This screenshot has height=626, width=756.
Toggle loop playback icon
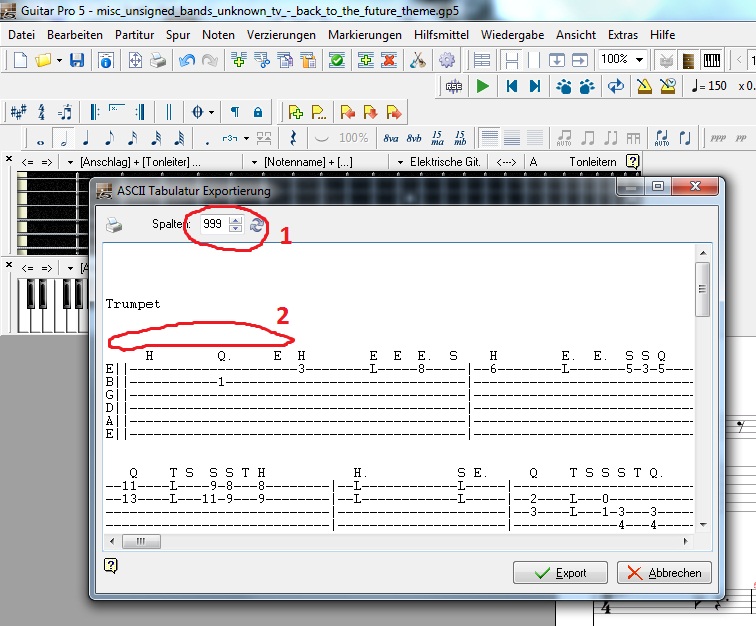616,86
